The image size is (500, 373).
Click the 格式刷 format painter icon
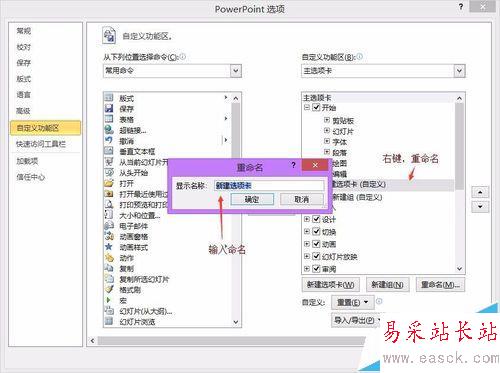[x=109, y=290]
